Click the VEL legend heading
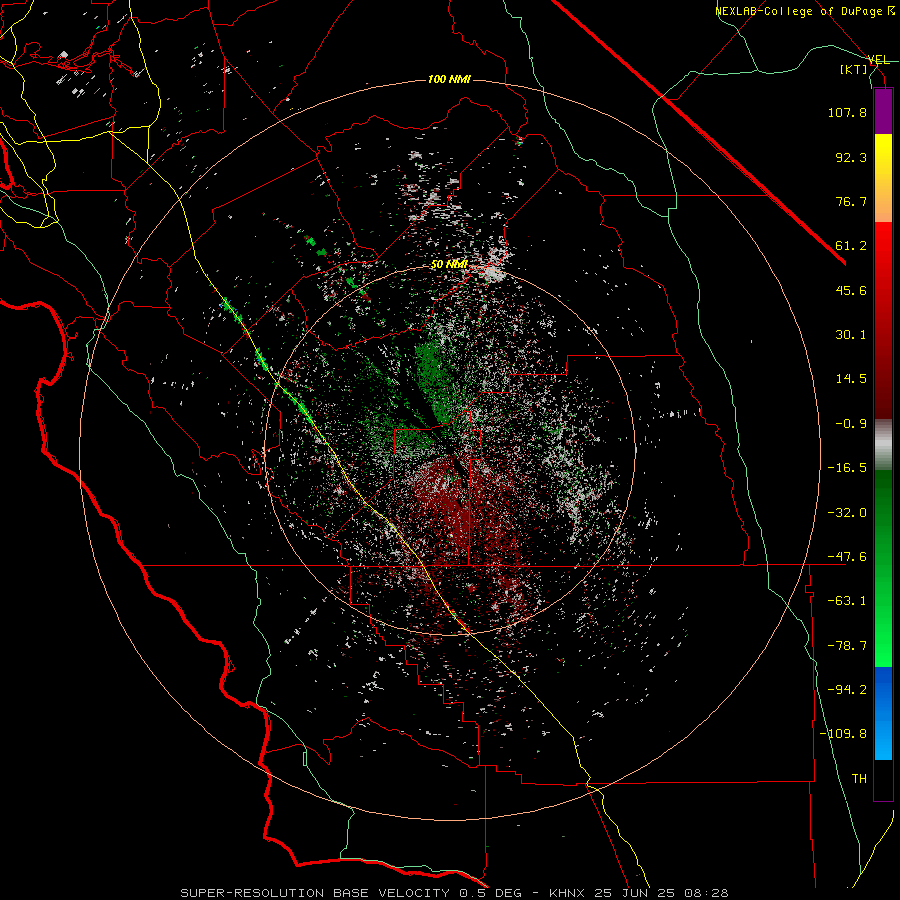 (878, 60)
